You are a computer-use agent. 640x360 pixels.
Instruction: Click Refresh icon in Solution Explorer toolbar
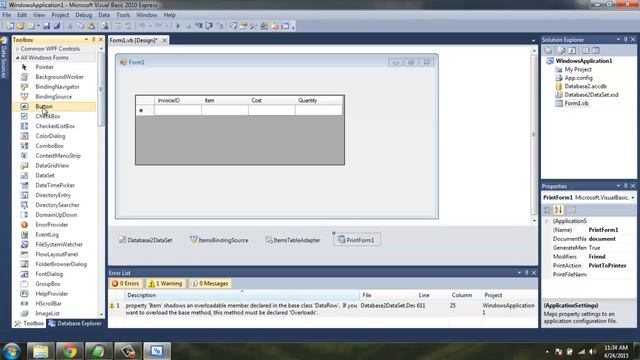point(572,50)
